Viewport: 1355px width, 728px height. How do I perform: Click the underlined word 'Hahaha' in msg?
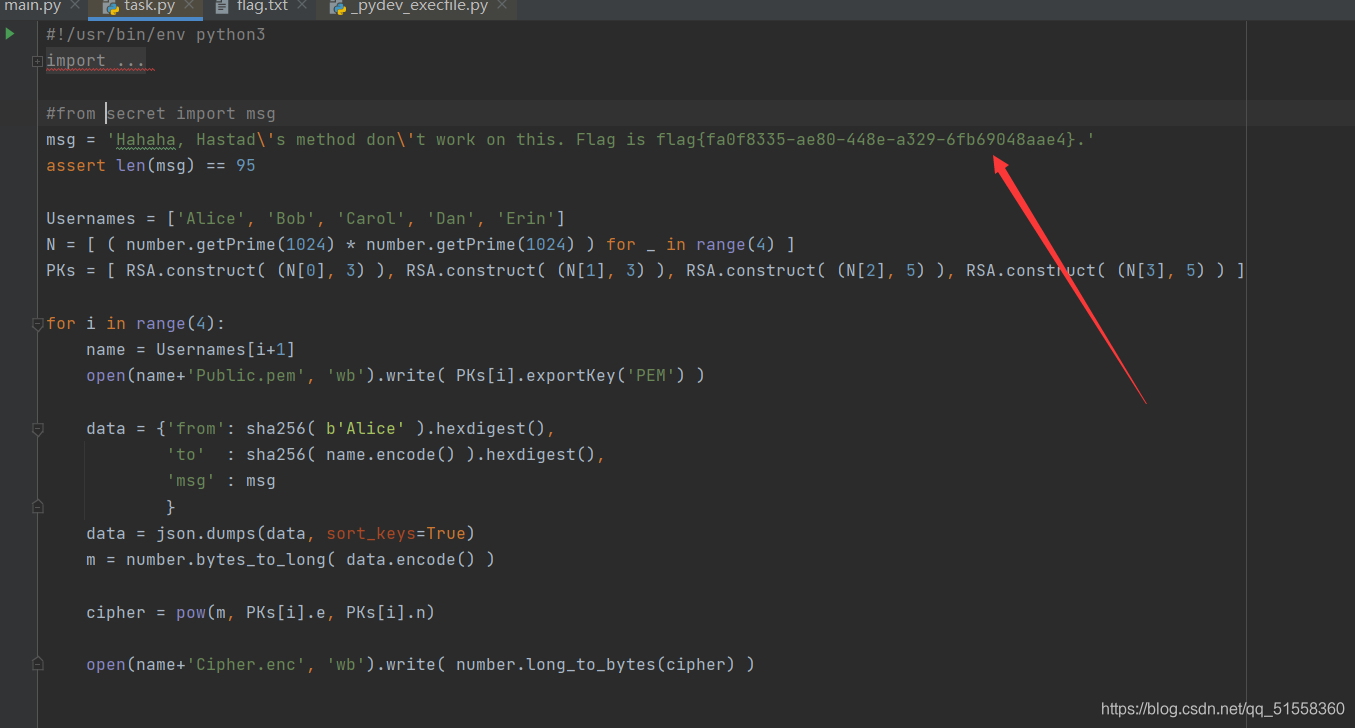146,140
